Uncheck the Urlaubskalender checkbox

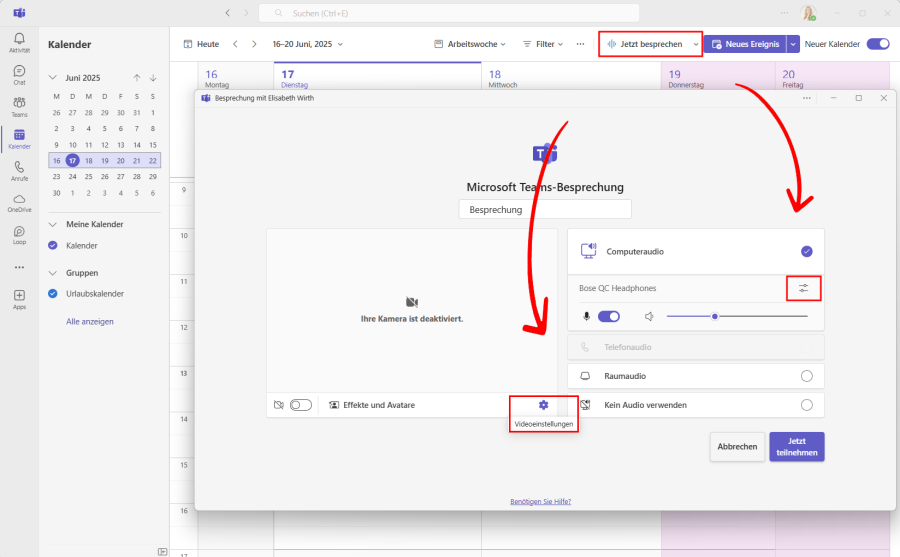click(53, 293)
